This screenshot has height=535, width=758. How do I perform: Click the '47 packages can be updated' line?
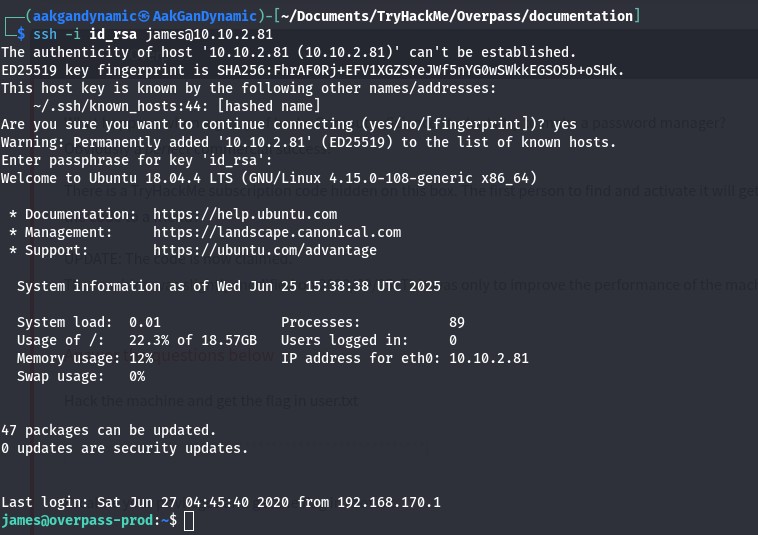[x=109, y=430]
